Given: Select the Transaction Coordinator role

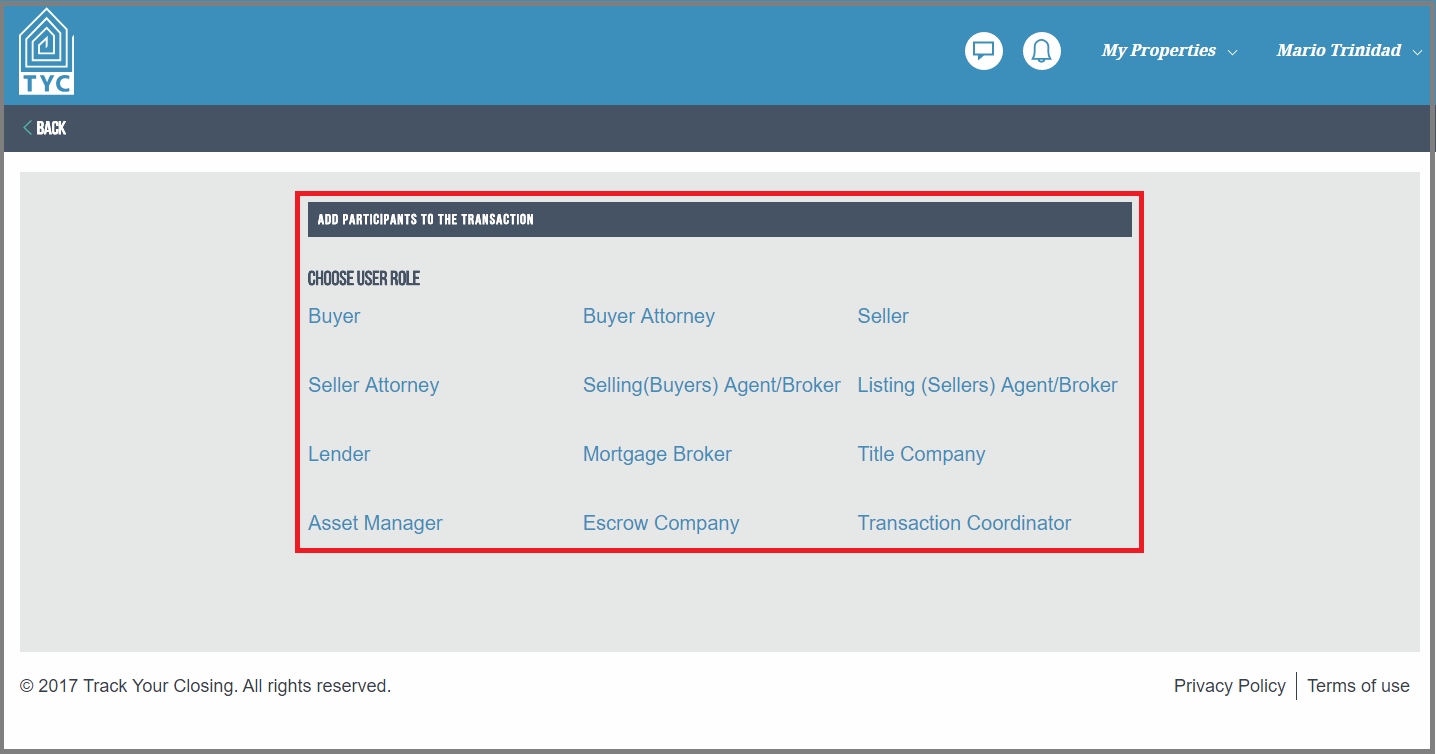Looking at the screenshot, I should [x=964, y=523].
